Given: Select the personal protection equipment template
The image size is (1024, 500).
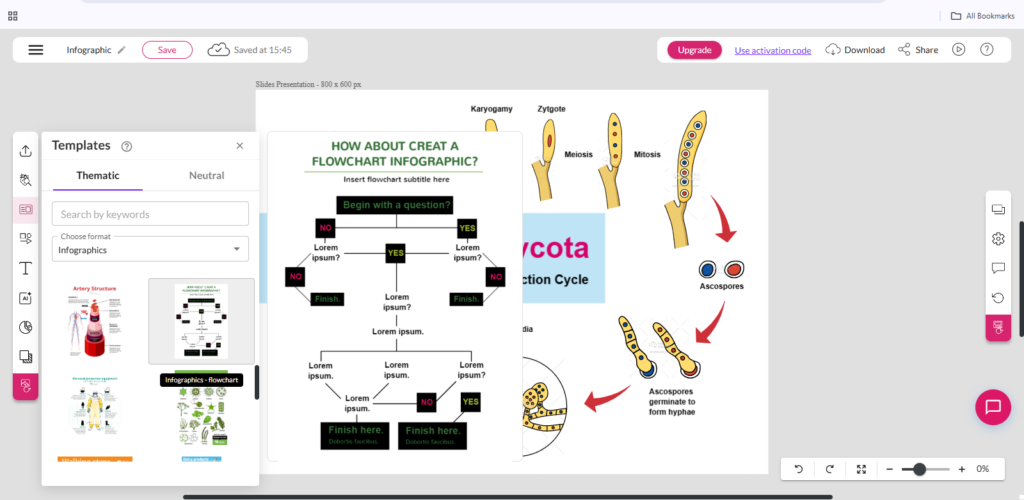Looking at the screenshot, I should (95, 407).
